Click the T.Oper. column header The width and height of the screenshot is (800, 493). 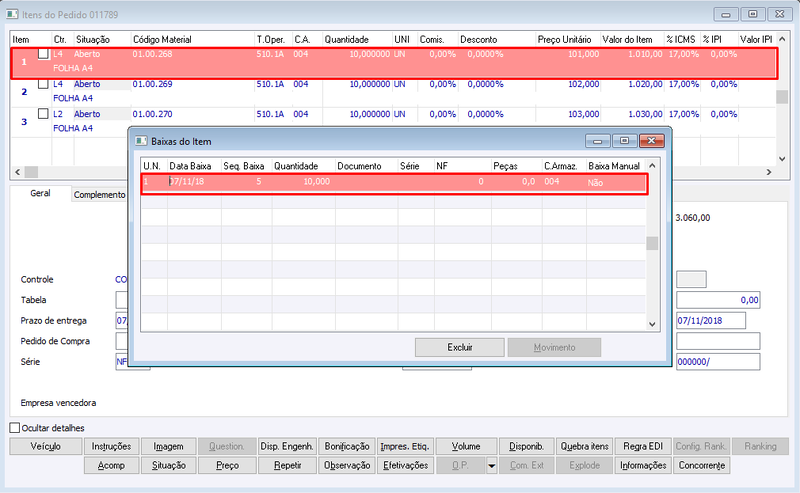pyautogui.click(x=273, y=39)
